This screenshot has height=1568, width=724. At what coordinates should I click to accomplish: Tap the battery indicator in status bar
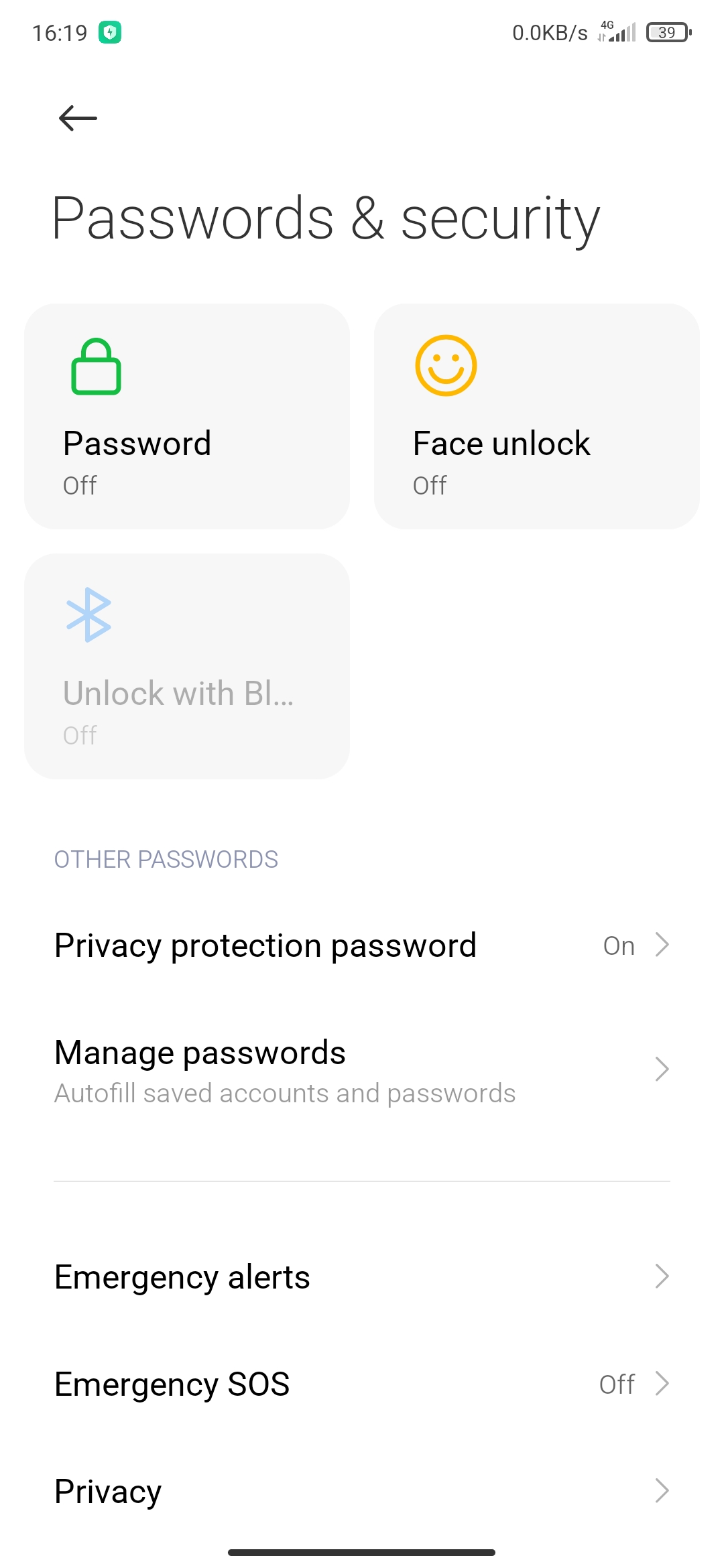coord(668,32)
